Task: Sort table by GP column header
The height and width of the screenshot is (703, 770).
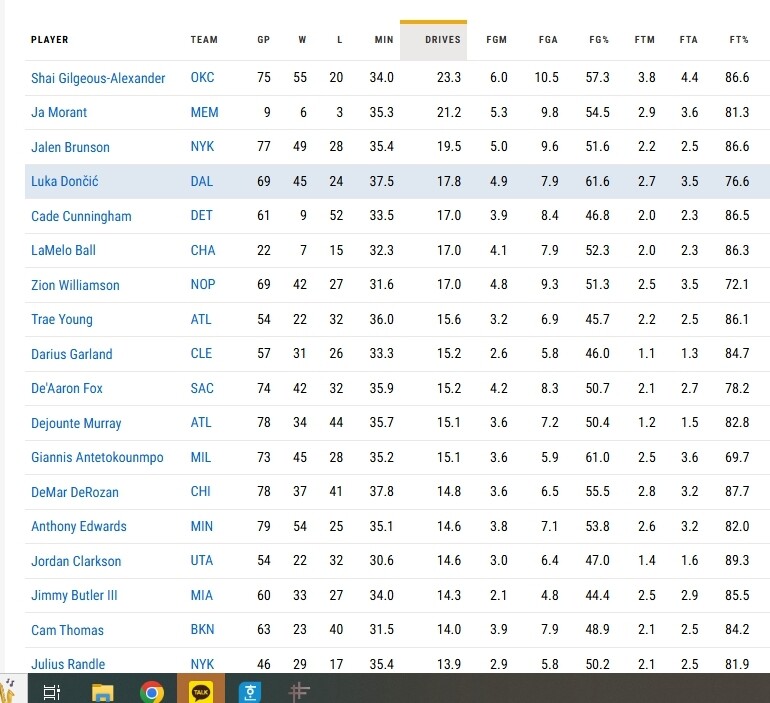Action: (264, 40)
